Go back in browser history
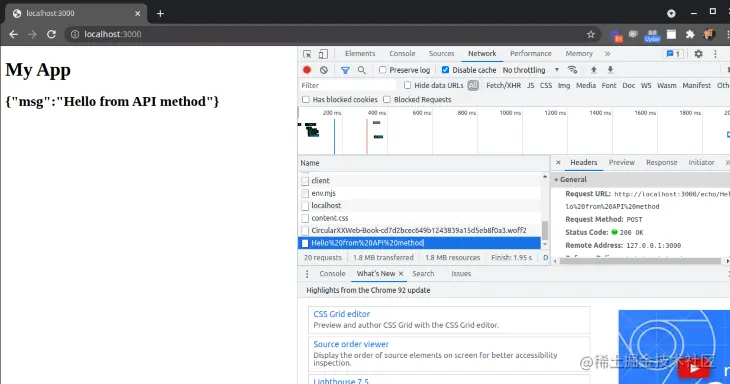Viewport: 730px width, 384px height. click(x=14, y=34)
